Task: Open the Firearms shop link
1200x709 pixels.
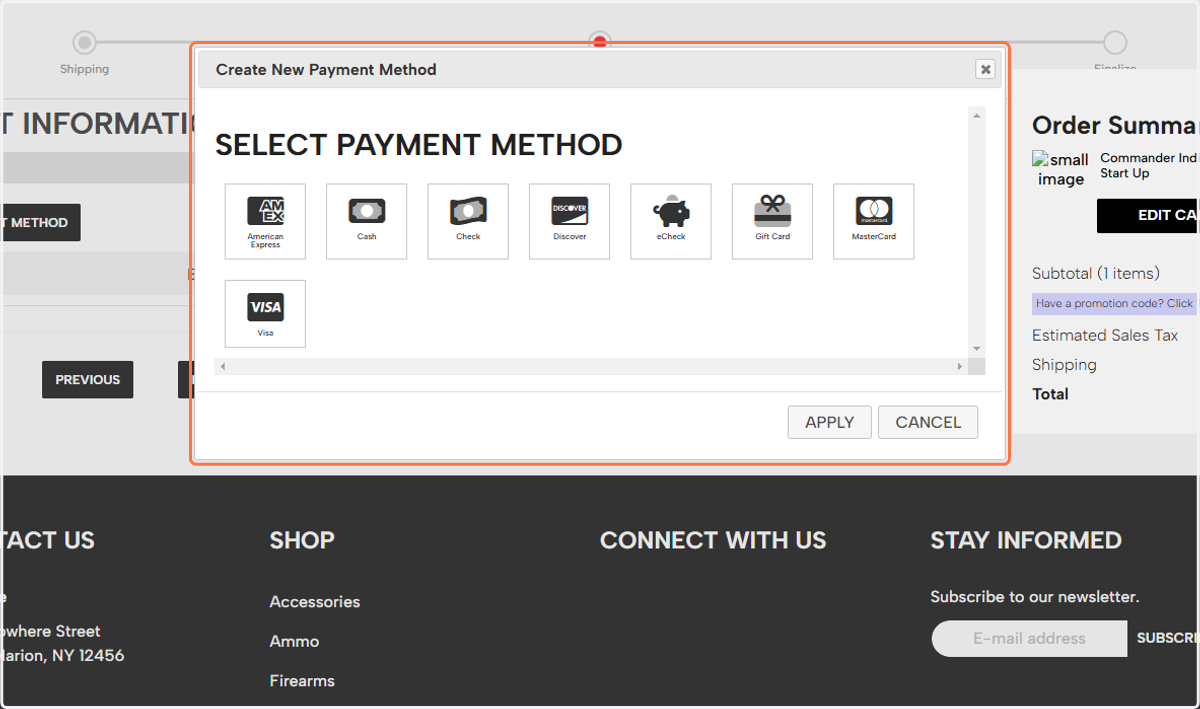Action: (x=302, y=681)
